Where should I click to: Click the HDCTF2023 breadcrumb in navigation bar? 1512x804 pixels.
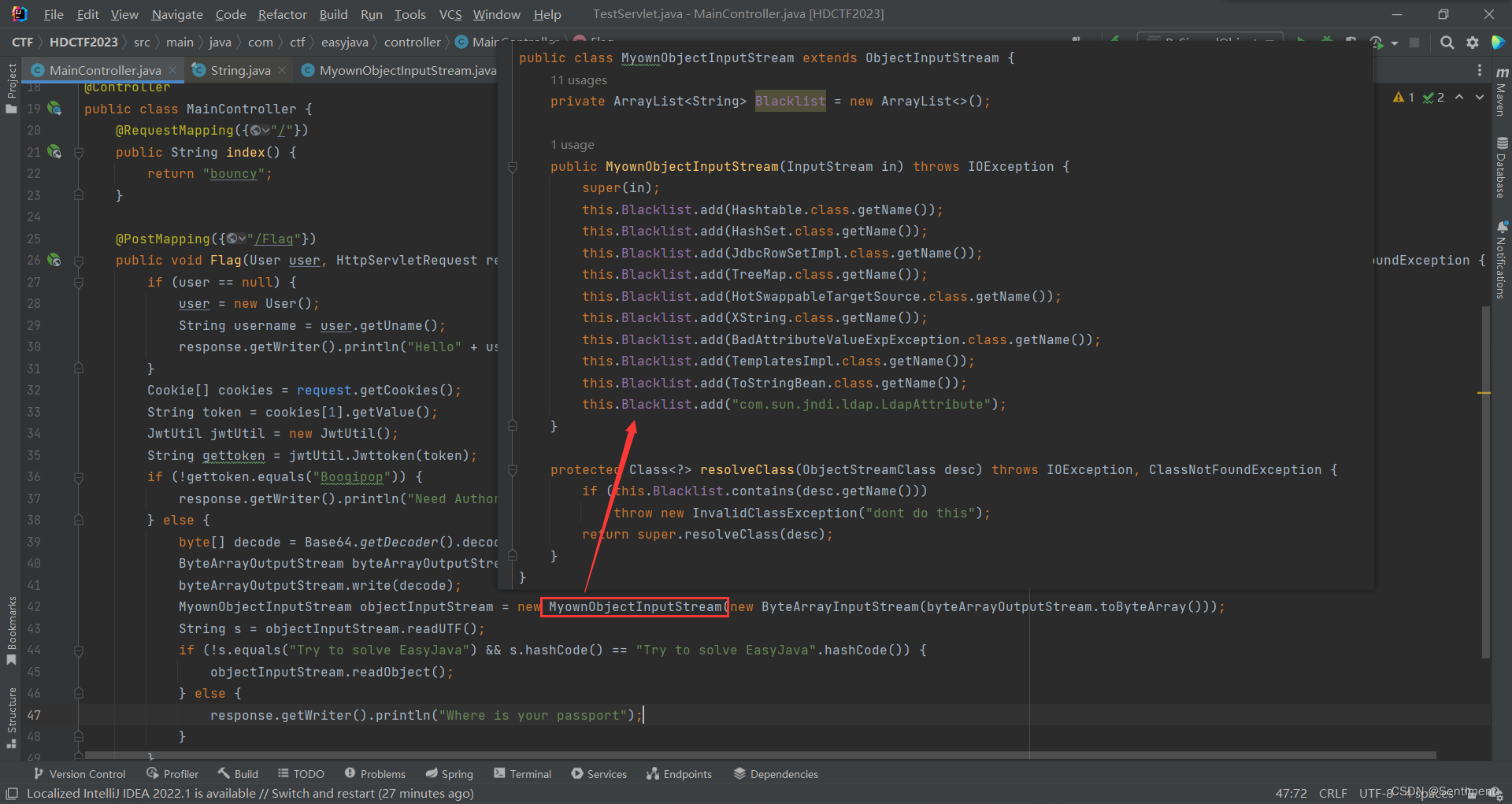[x=83, y=43]
